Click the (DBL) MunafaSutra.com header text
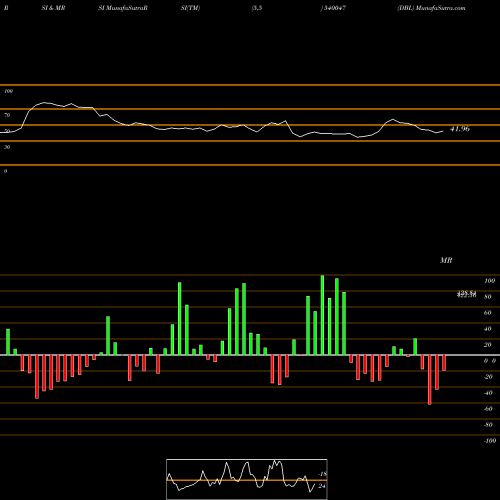500x500 pixels. coord(431,8)
